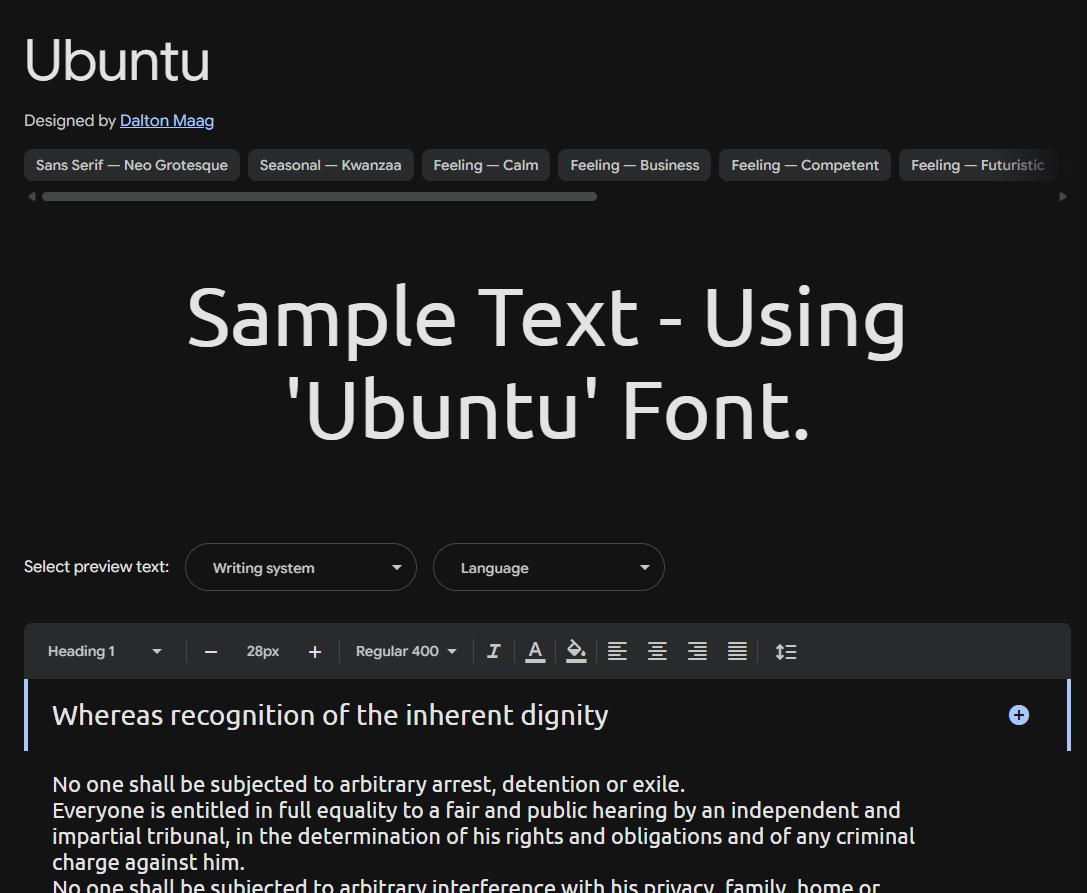Open the background fill color tool
Viewport: 1087px width, 893px height.
click(x=576, y=651)
